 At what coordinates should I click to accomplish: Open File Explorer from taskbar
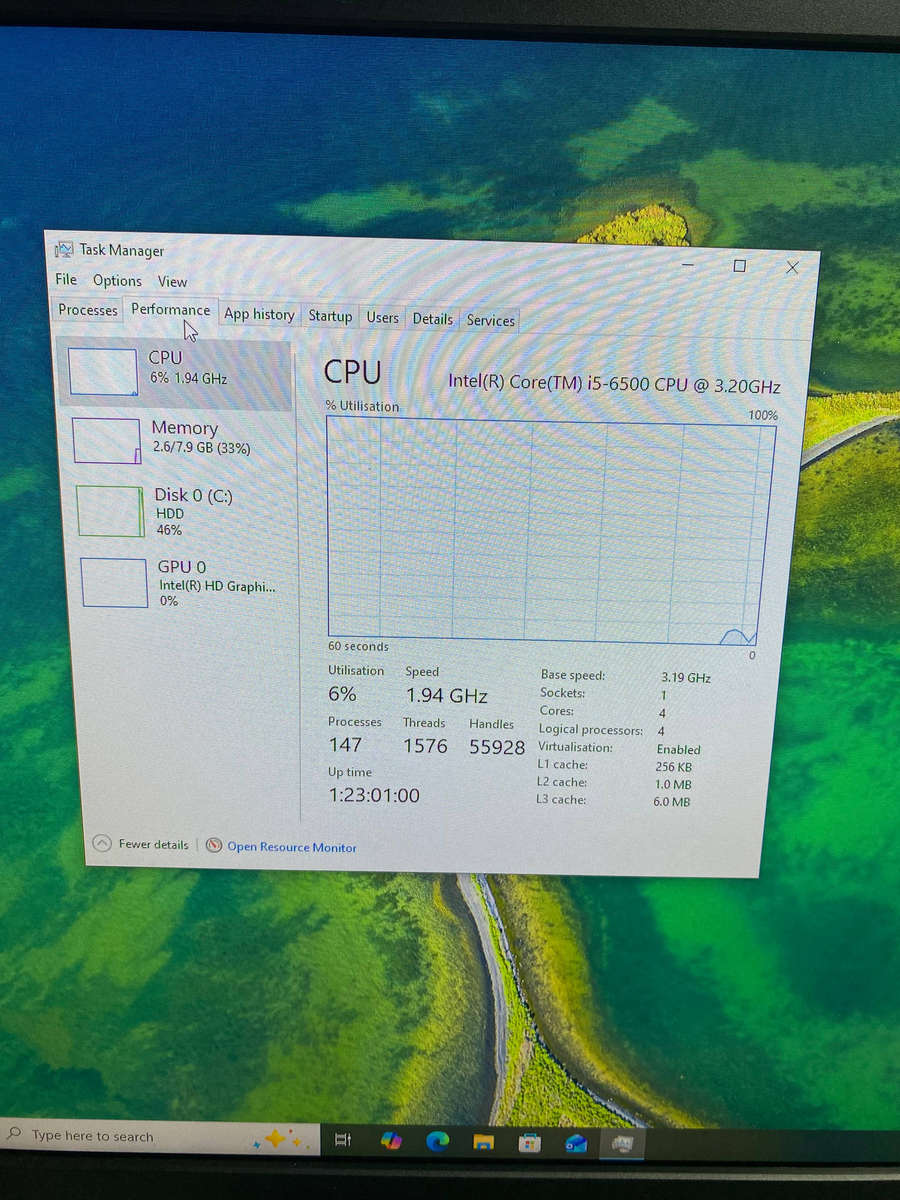pos(483,1142)
